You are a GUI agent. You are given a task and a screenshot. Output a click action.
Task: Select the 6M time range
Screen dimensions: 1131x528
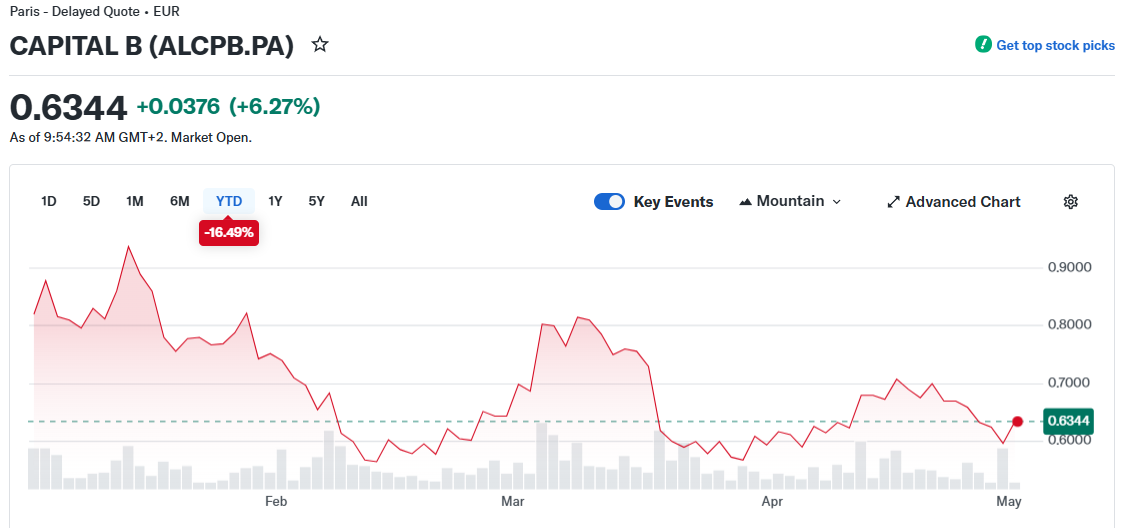pos(180,201)
